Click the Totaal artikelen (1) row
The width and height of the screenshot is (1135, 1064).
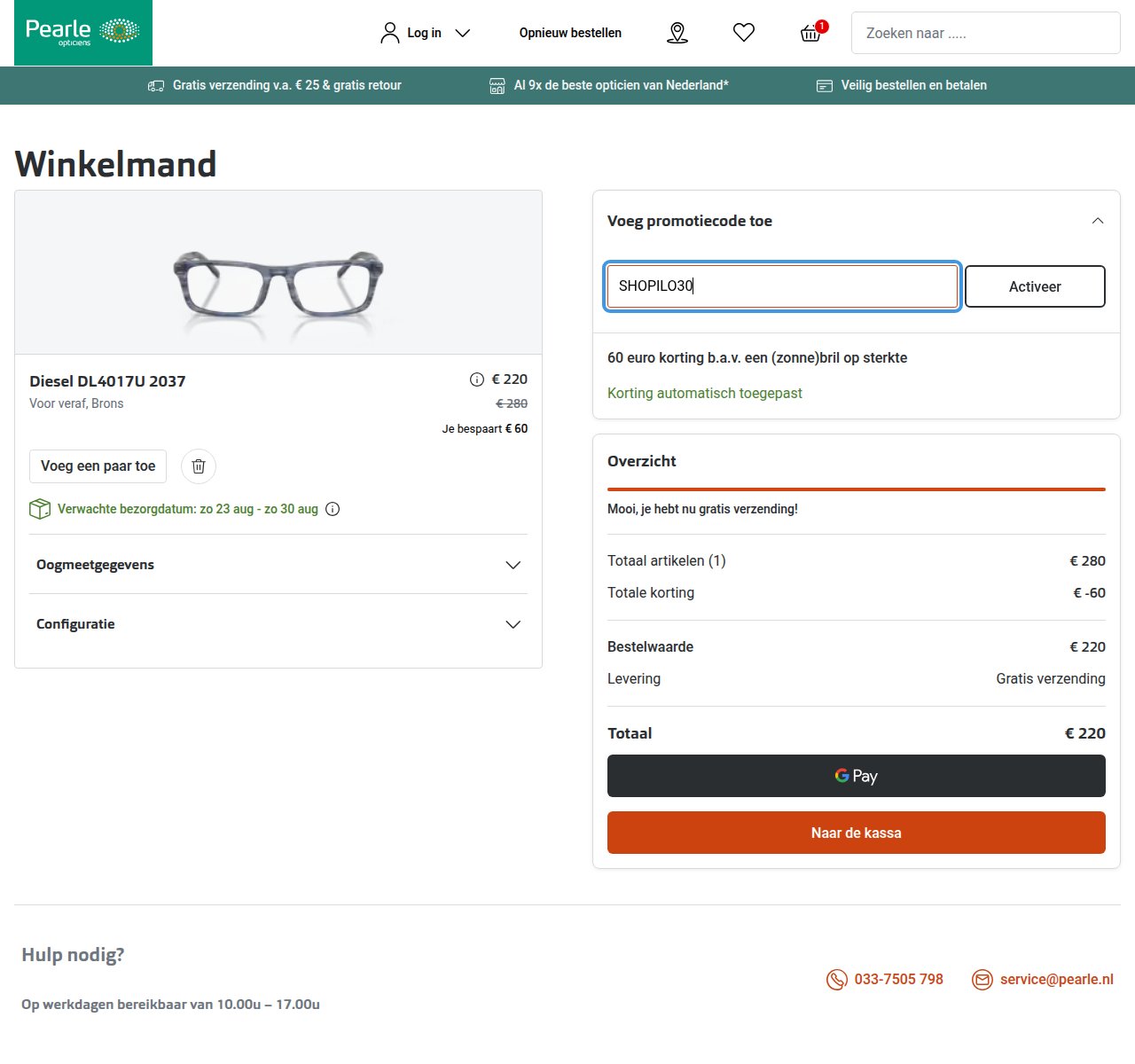[x=857, y=561]
